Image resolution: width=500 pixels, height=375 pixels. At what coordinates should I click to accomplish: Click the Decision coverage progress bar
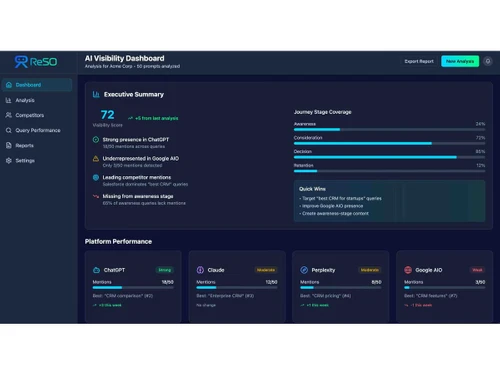coord(389,157)
